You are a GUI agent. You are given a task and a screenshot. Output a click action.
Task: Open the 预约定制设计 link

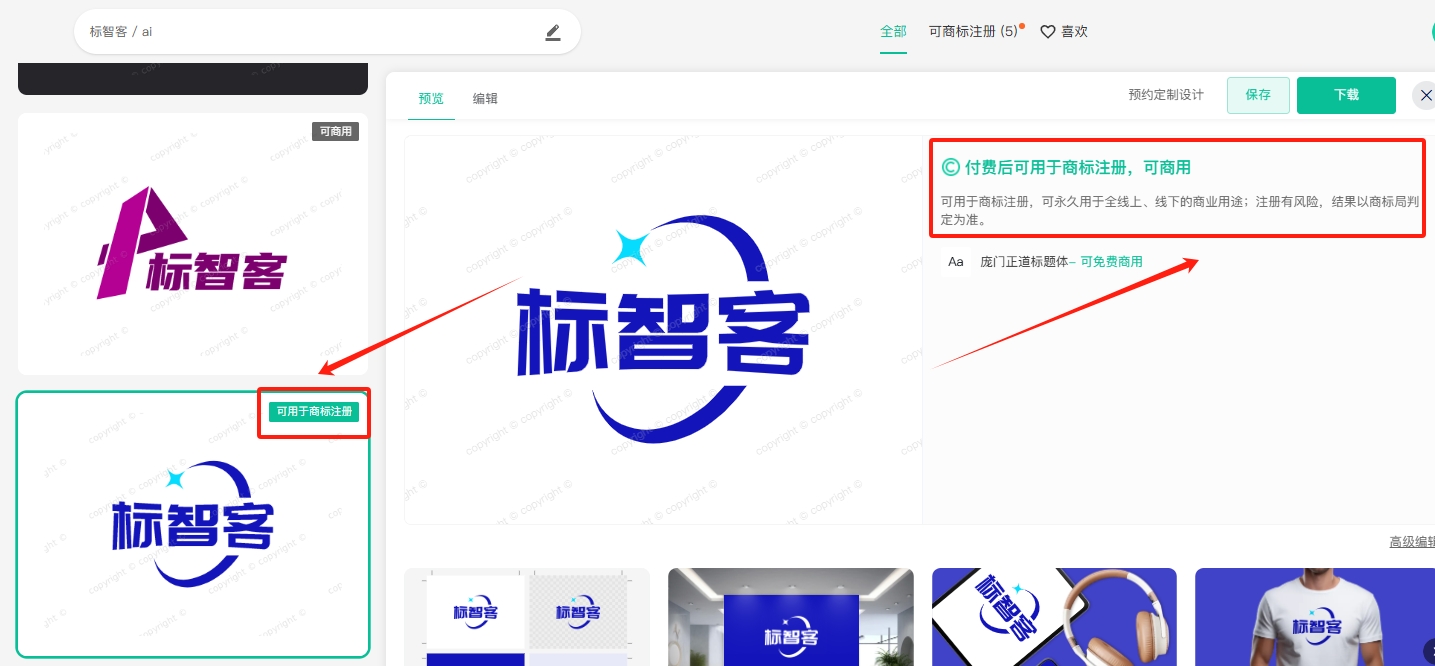(x=1166, y=95)
